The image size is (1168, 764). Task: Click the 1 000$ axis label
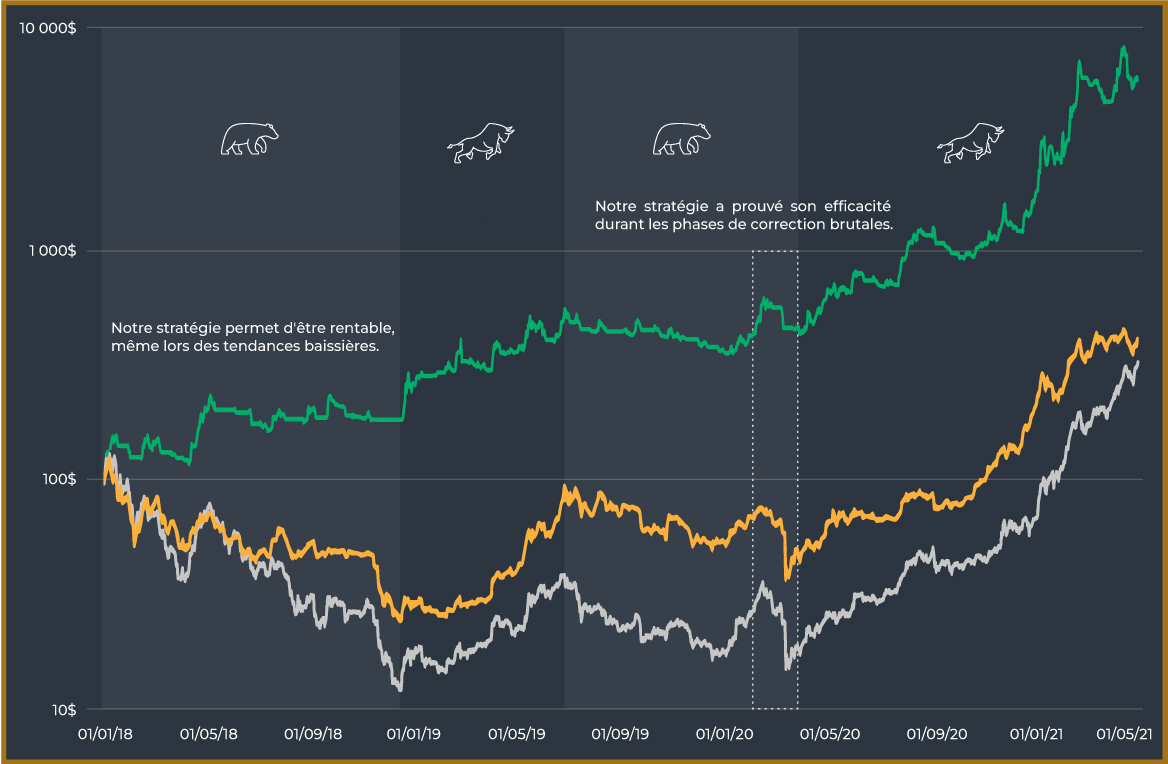point(52,250)
